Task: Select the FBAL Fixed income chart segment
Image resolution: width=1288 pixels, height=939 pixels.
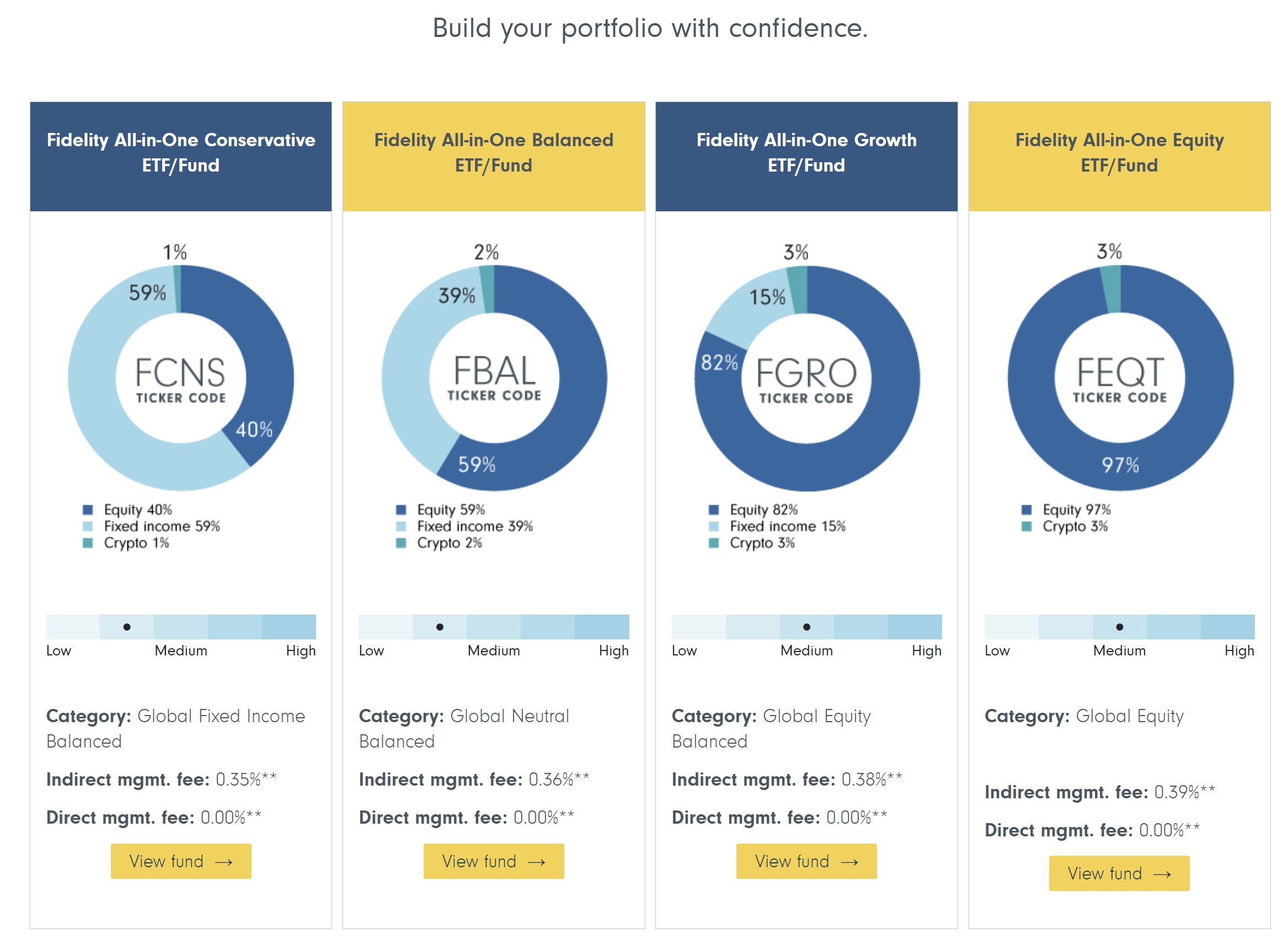Action: click(398, 370)
